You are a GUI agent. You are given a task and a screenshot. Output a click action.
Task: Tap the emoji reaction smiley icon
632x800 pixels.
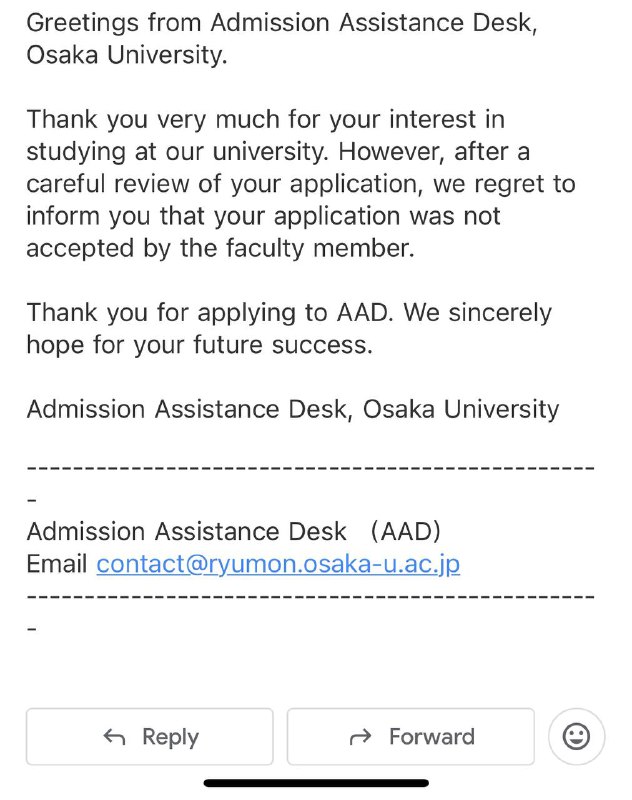point(577,737)
